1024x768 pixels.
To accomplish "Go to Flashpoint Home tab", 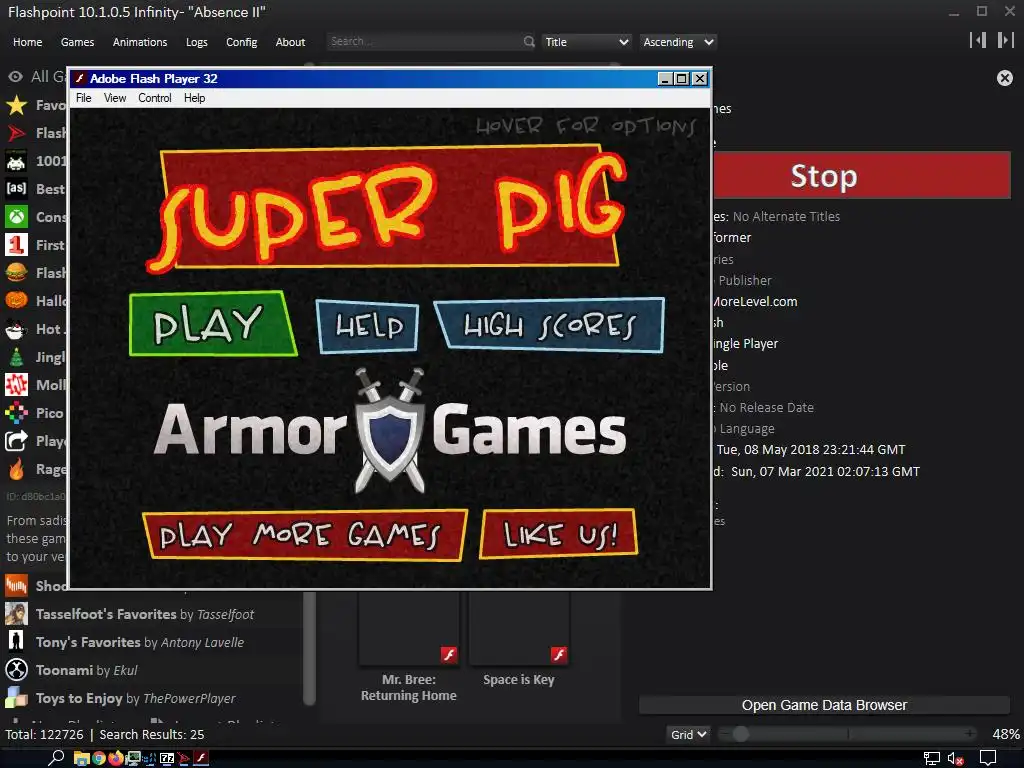I will (27, 42).
